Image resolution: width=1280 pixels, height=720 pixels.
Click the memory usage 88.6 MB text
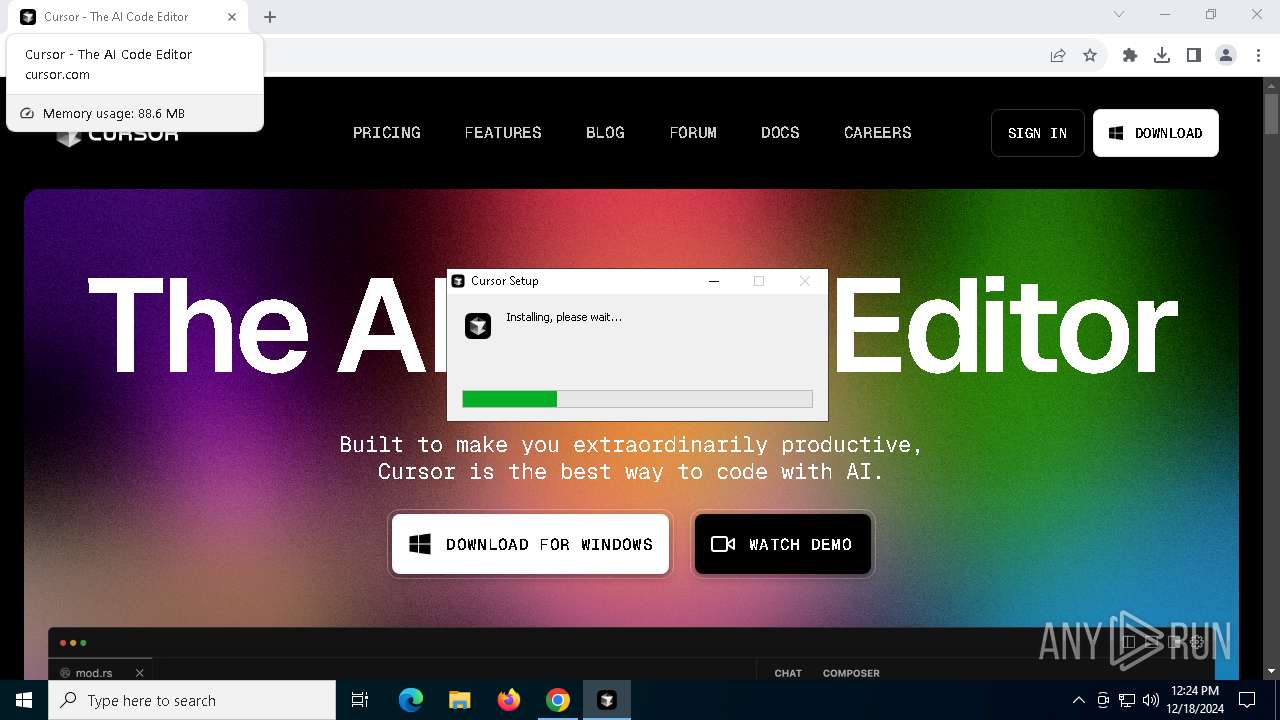114,114
